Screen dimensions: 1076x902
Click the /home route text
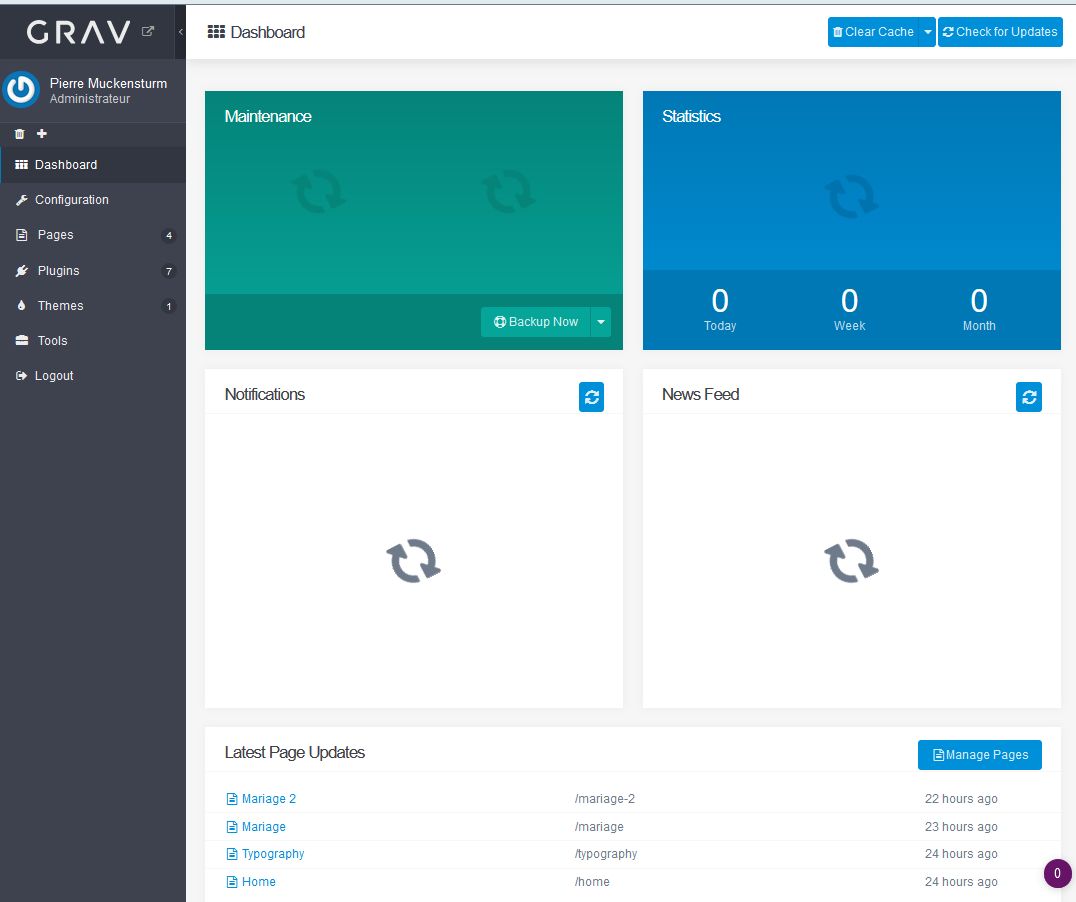click(x=592, y=881)
